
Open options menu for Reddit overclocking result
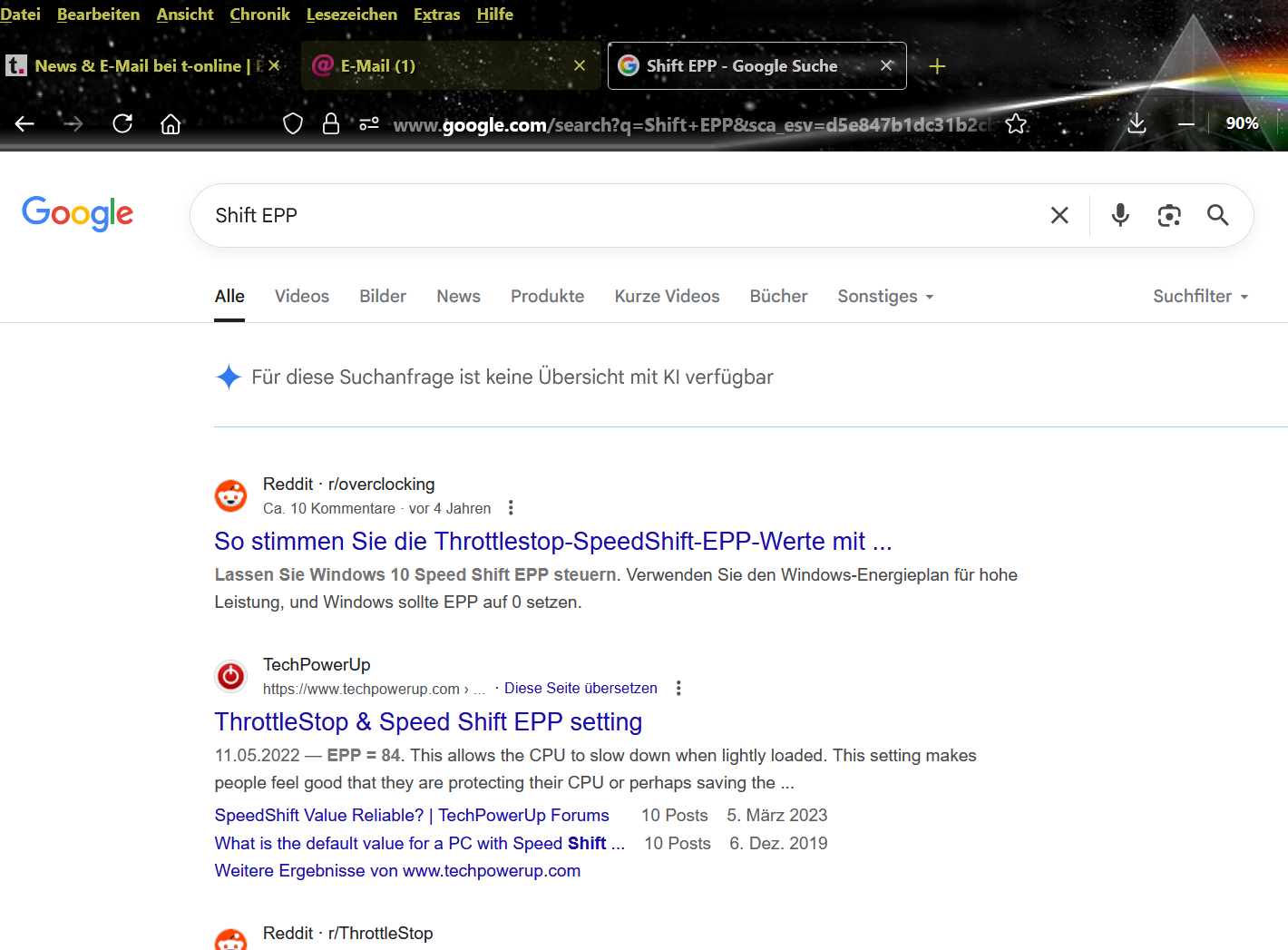coord(511,508)
